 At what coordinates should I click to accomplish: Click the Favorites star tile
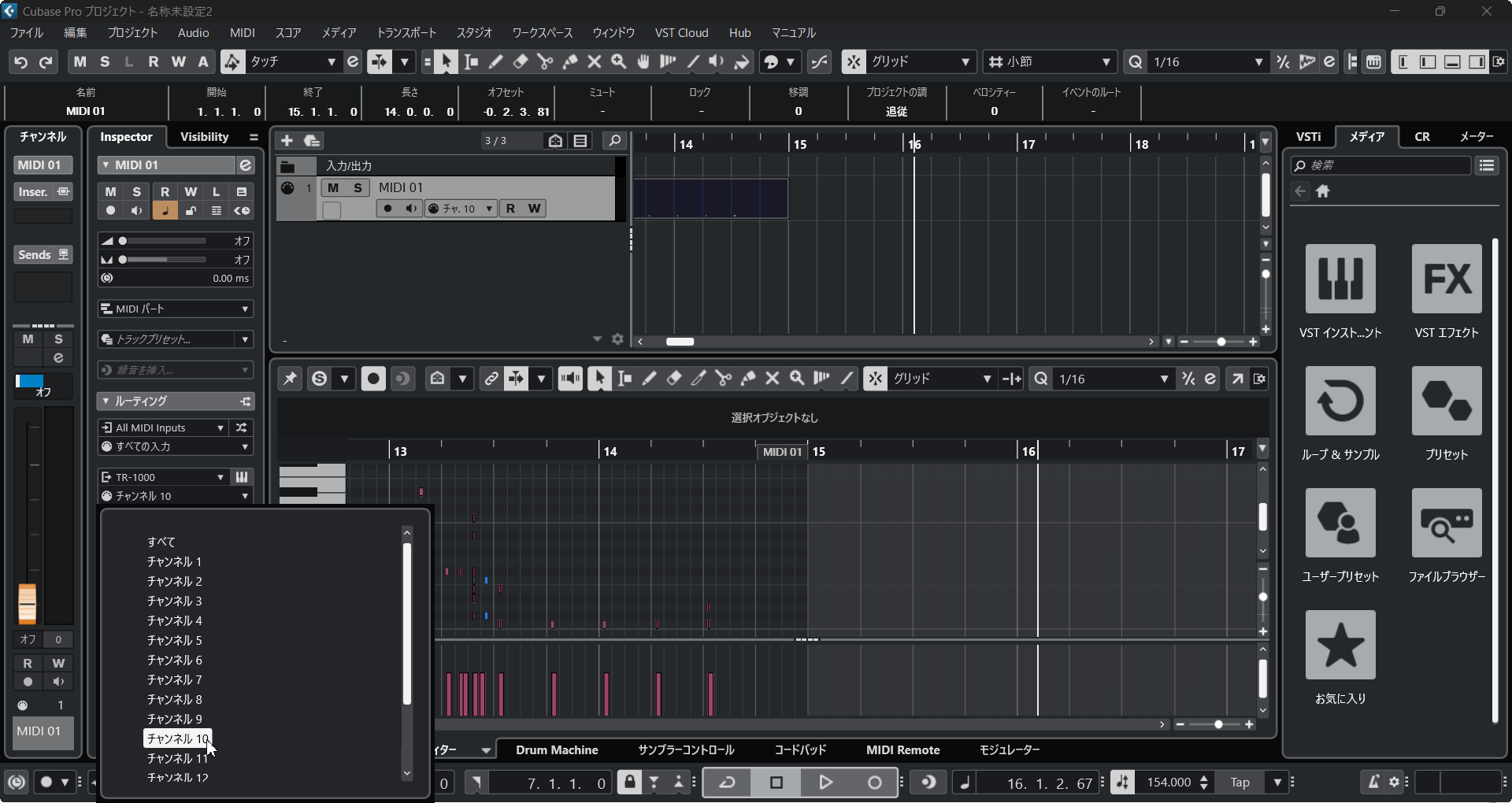point(1340,646)
